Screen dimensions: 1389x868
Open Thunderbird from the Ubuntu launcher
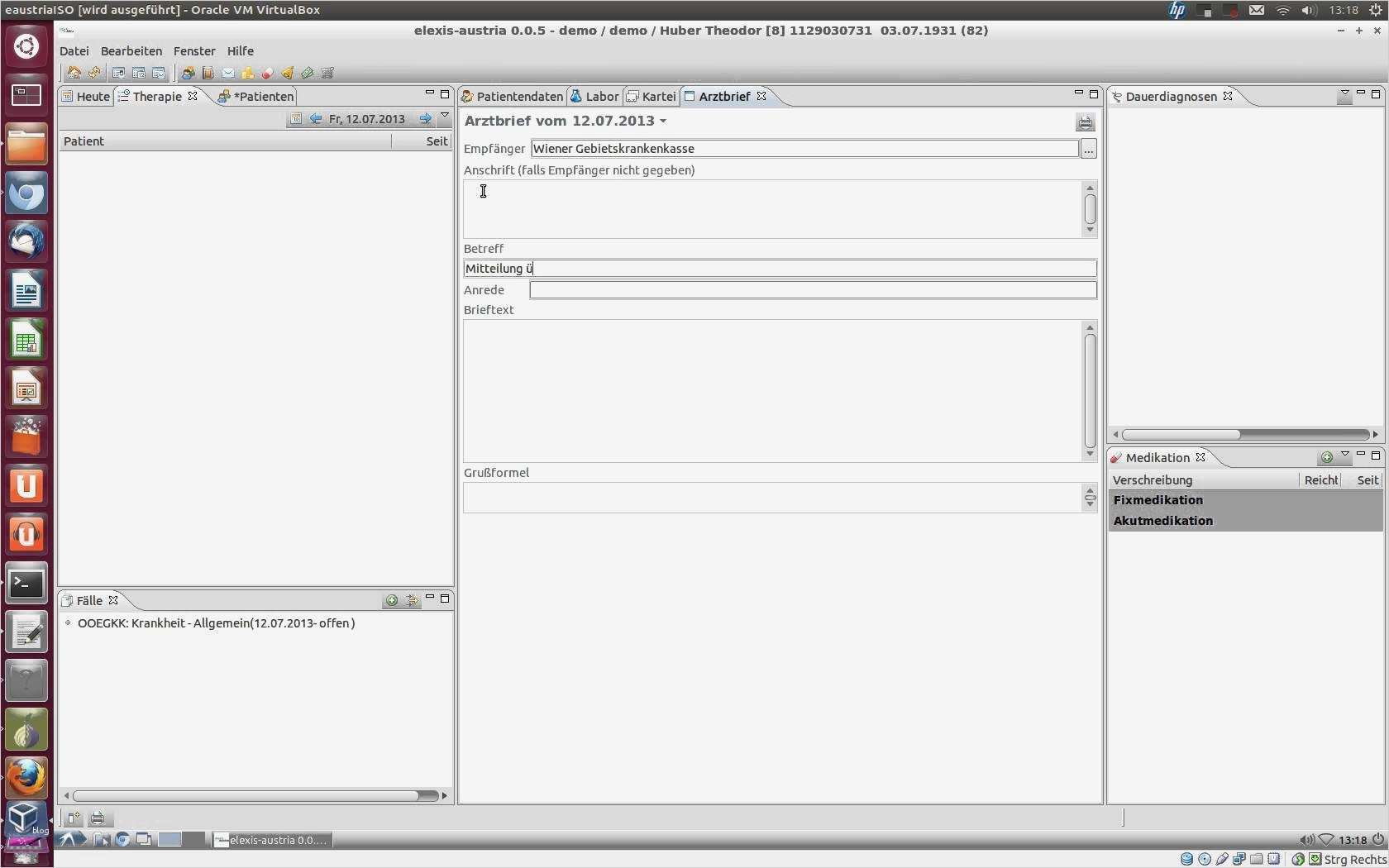click(26, 241)
